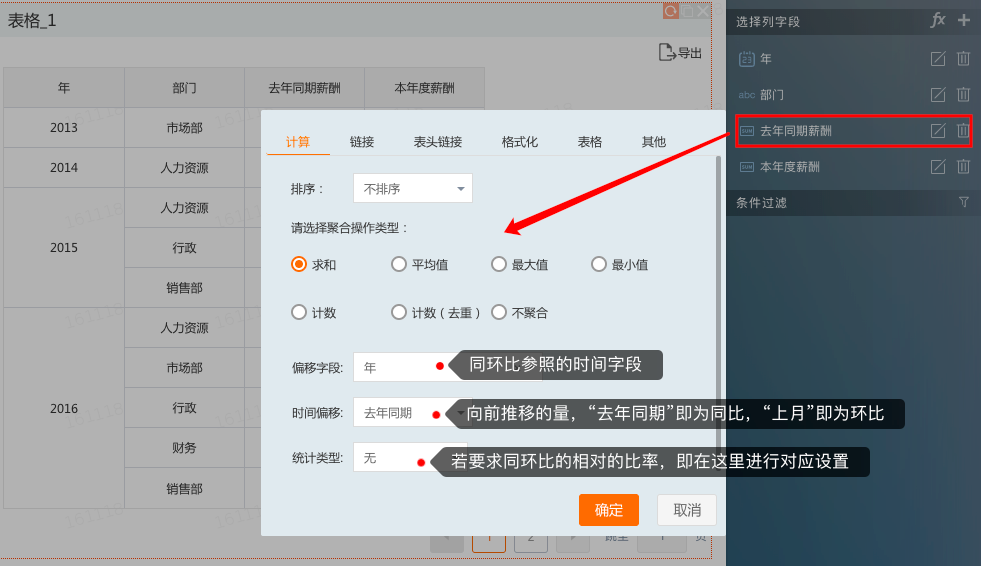Click the 2014 year cell

coord(64,168)
